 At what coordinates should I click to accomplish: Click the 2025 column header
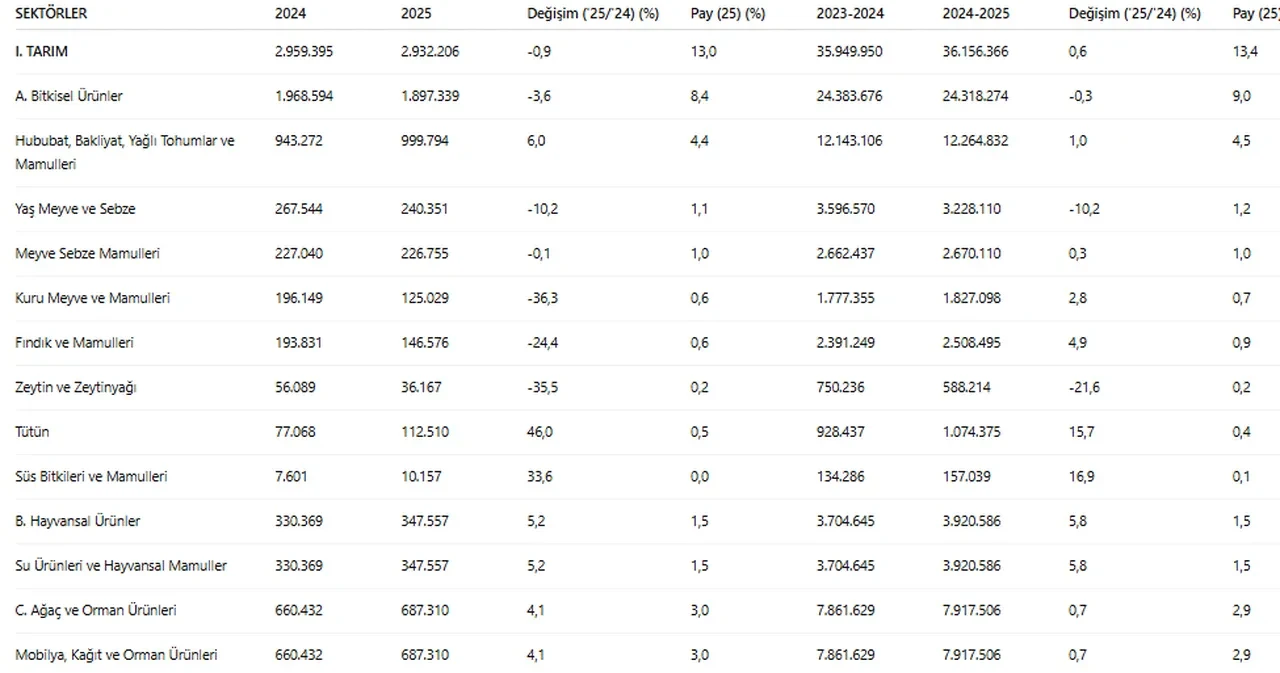(416, 14)
